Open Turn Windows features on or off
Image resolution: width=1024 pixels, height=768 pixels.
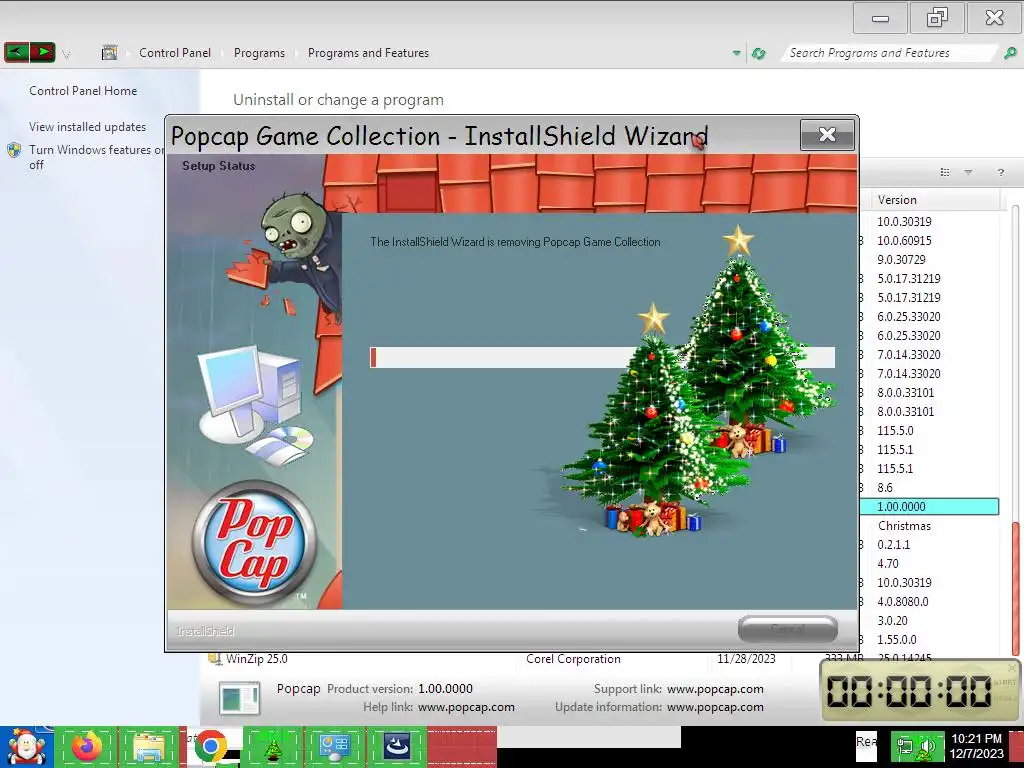95,157
